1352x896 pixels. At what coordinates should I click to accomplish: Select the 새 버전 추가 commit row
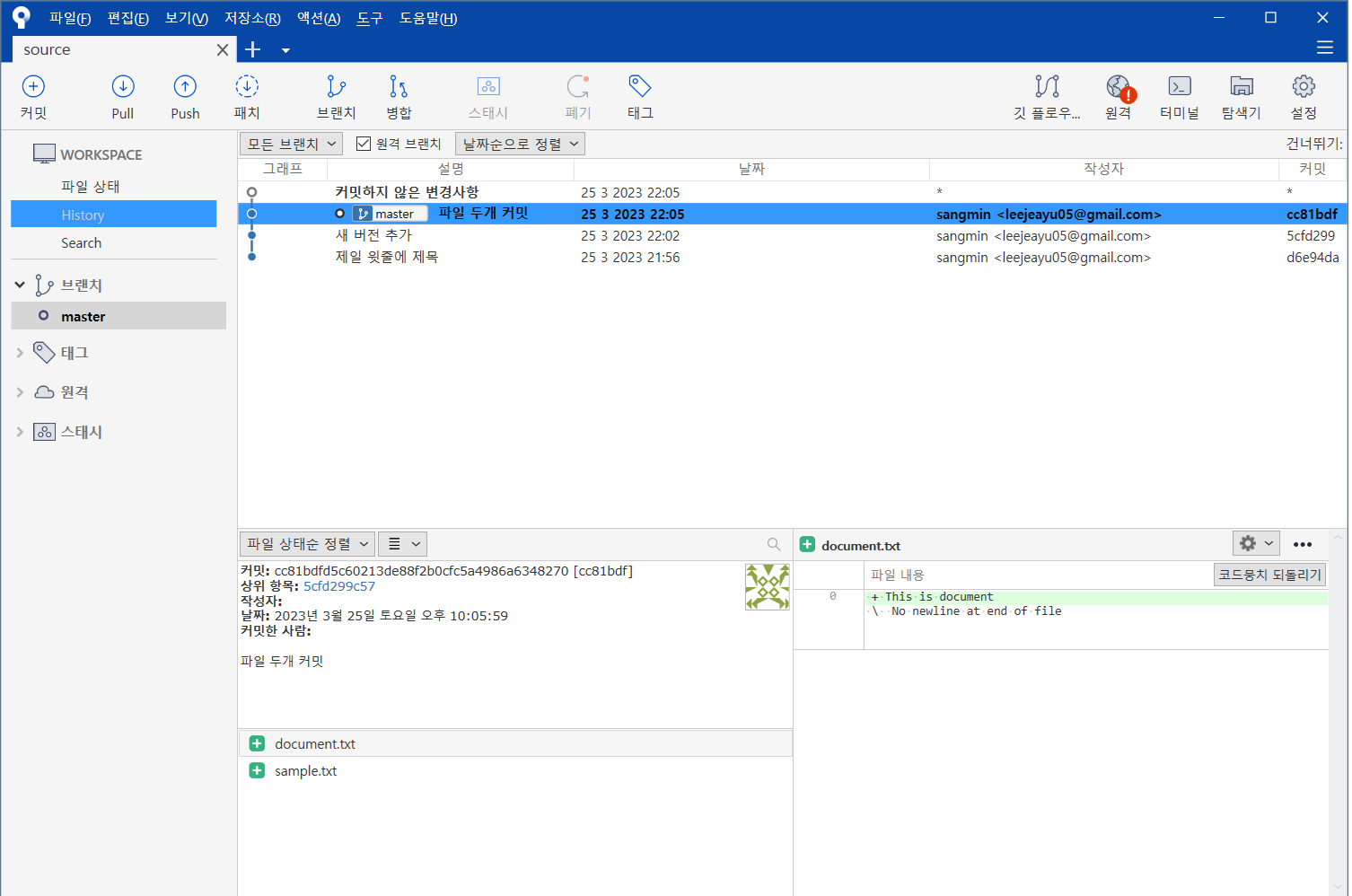point(792,235)
